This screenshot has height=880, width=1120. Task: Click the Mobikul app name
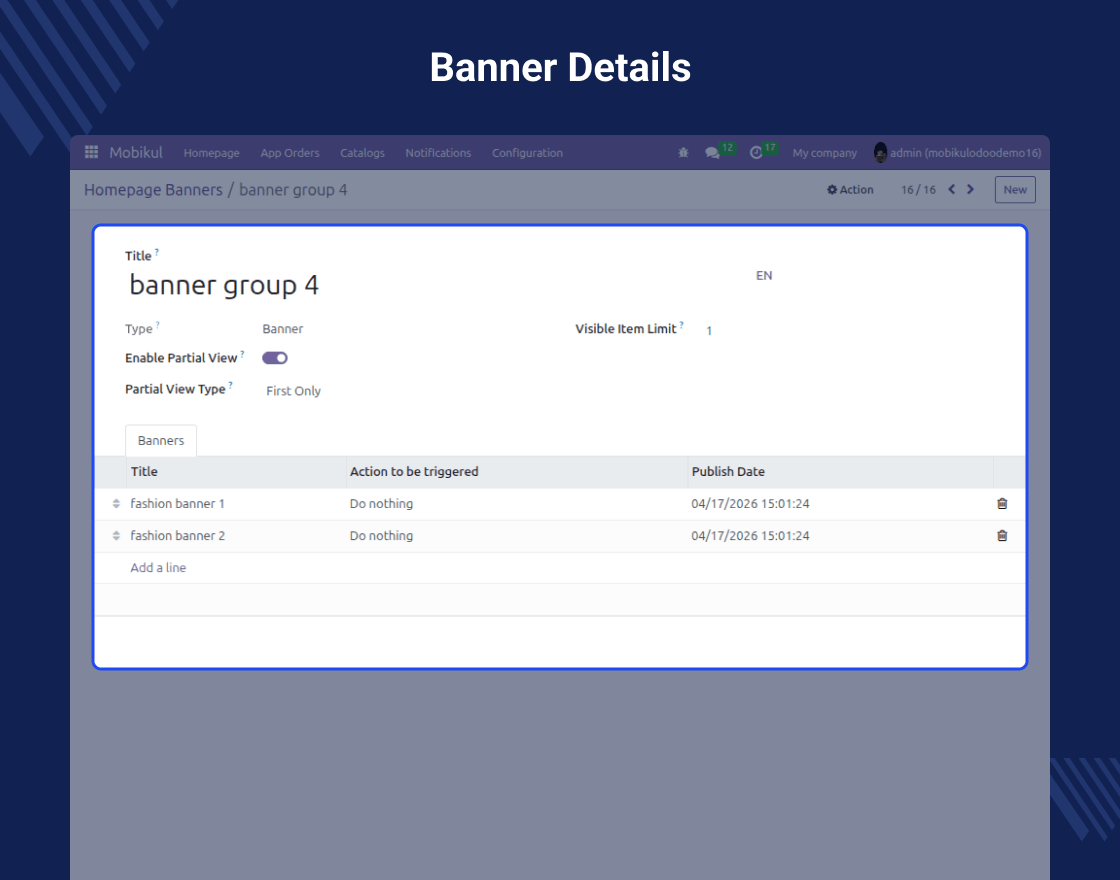tap(136, 152)
